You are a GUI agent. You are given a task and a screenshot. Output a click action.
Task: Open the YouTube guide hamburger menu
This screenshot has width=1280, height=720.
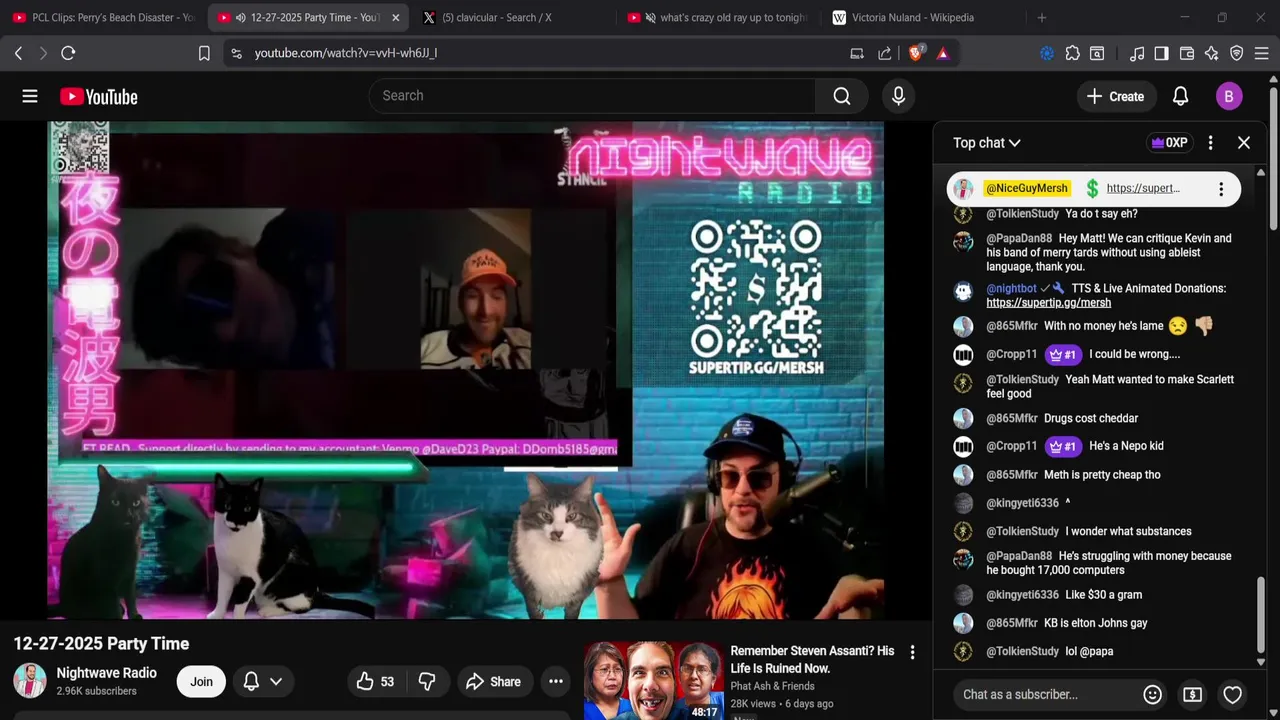pyautogui.click(x=30, y=96)
